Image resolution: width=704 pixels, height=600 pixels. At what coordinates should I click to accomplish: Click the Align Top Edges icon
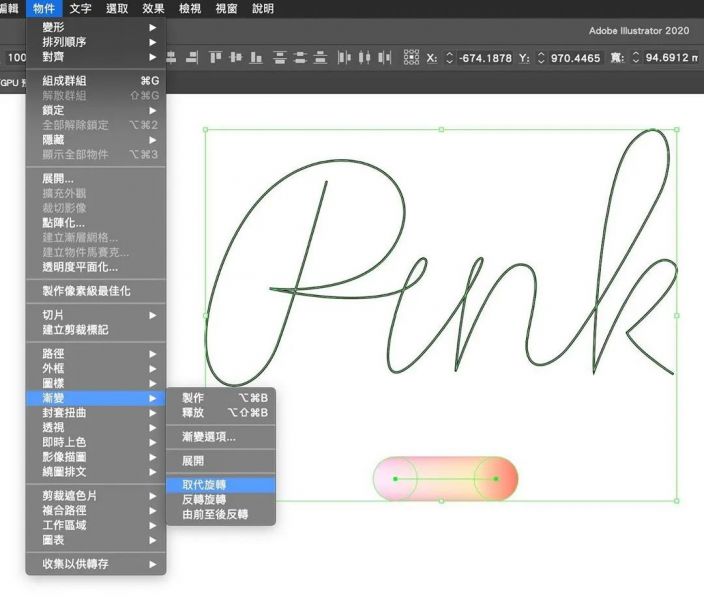pos(216,58)
